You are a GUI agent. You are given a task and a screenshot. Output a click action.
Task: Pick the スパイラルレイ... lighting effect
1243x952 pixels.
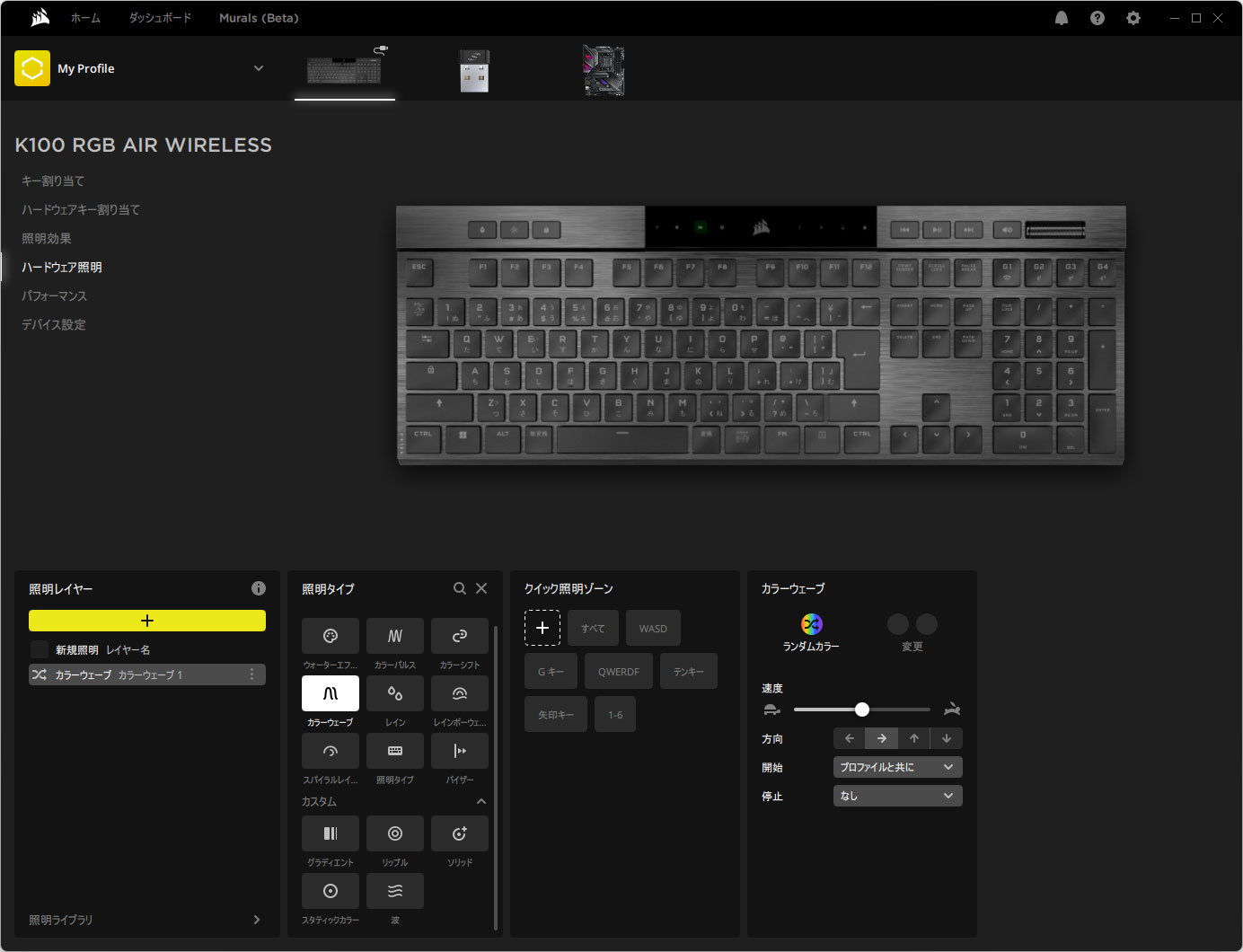click(331, 751)
